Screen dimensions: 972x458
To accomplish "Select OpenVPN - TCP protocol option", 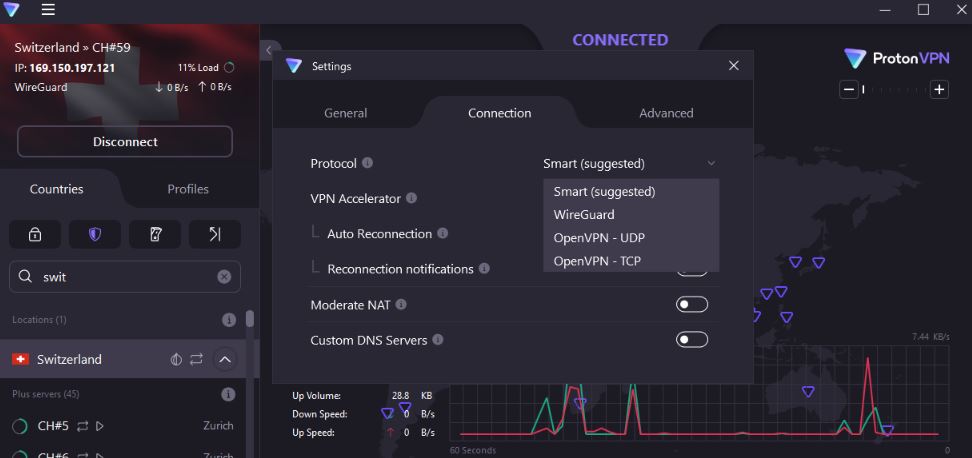I will click(631, 261).
